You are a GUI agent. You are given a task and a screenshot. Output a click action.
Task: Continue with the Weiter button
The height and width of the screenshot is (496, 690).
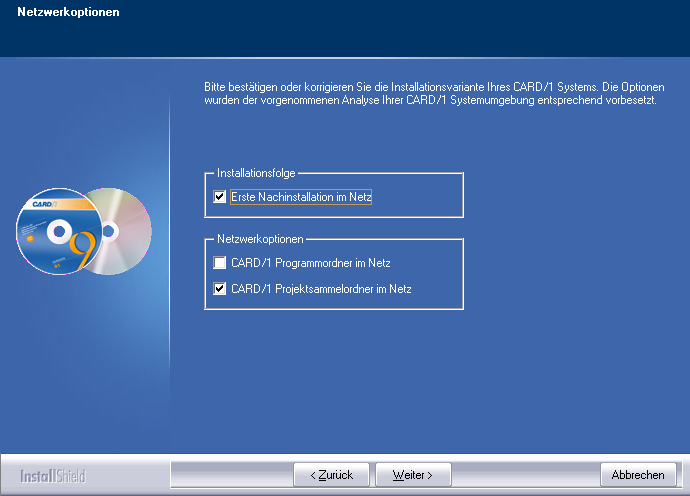coord(413,475)
